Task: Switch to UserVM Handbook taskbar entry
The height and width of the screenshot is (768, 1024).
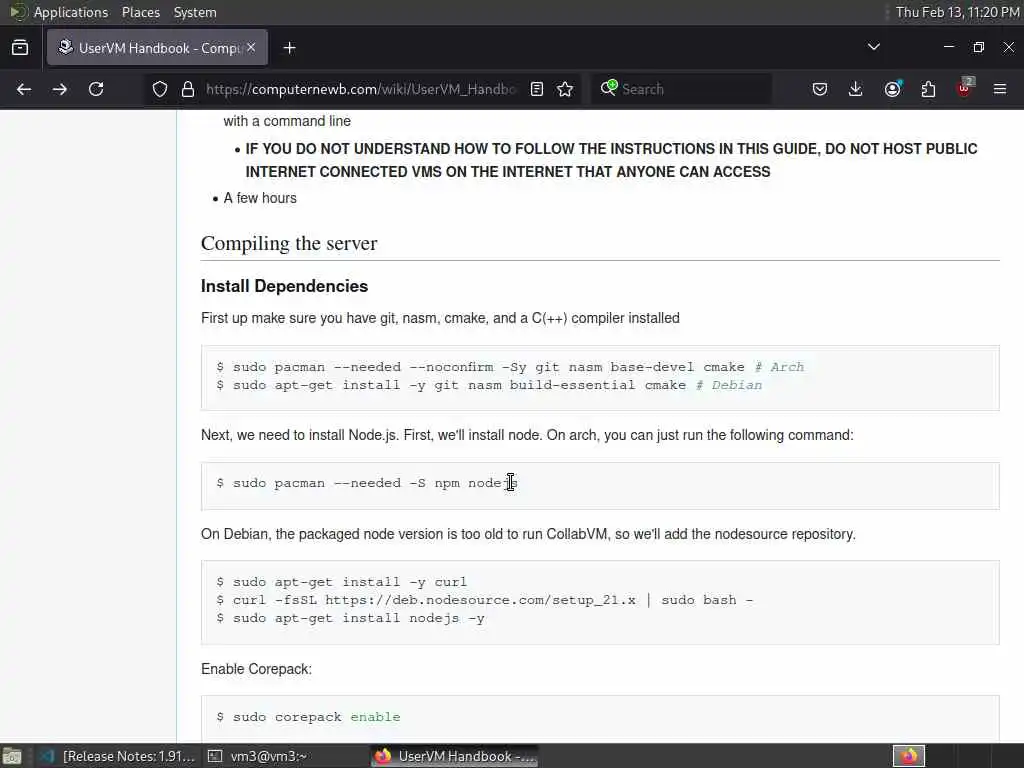Action: 455,756
